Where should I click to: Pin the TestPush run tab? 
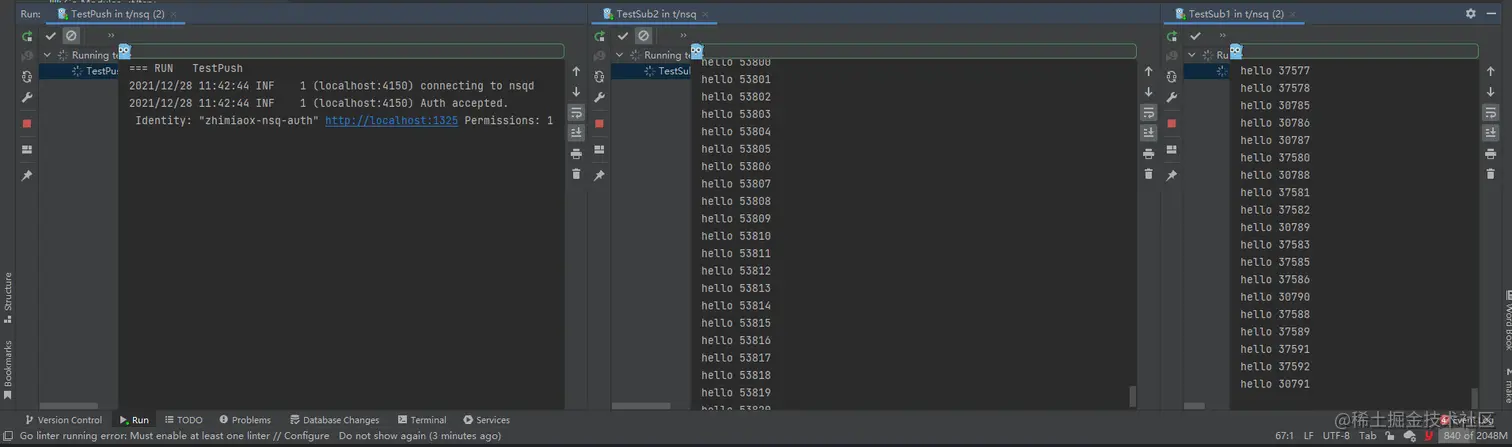click(27, 176)
